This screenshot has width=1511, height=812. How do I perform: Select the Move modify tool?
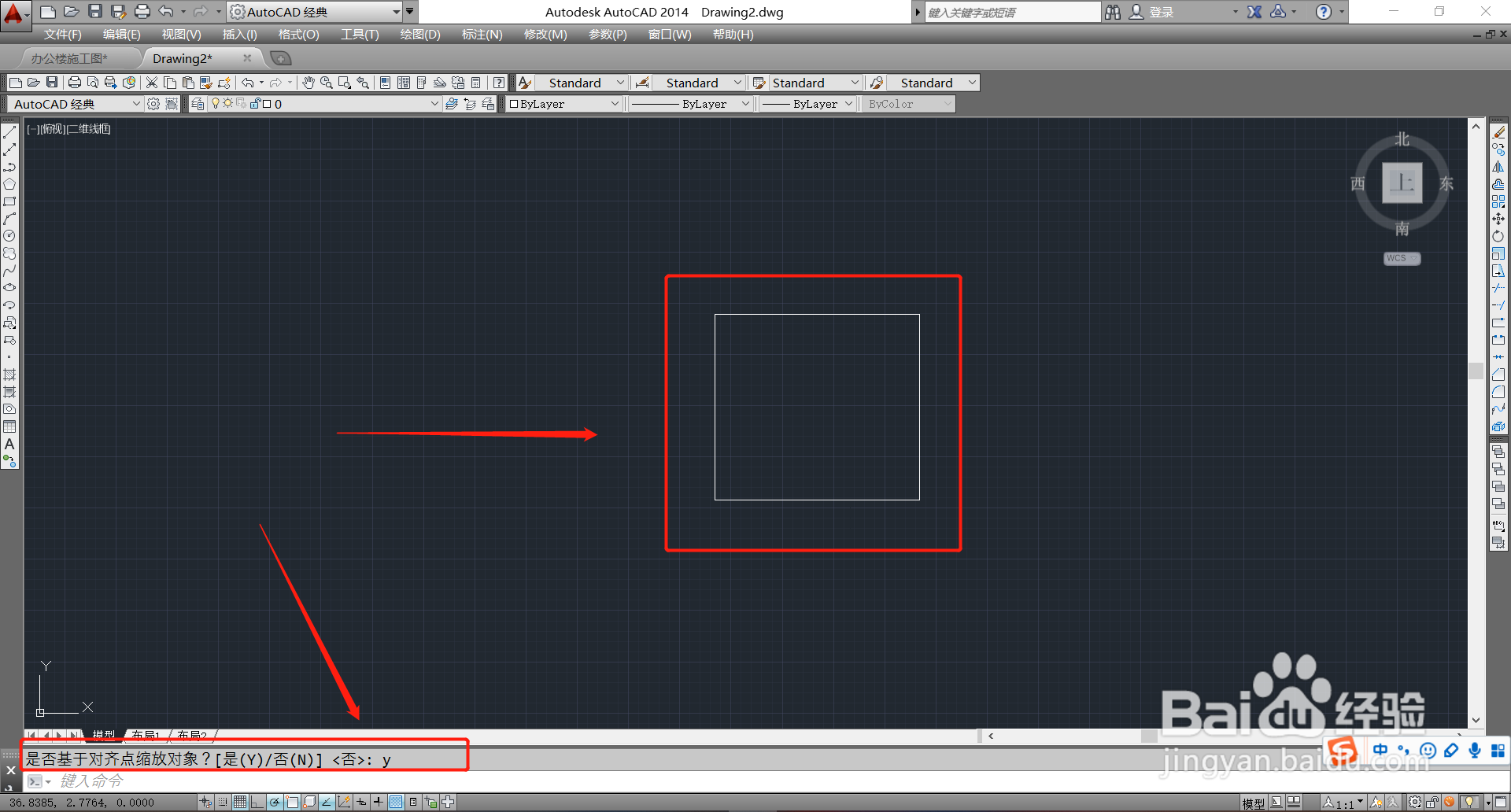point(1498,219)
